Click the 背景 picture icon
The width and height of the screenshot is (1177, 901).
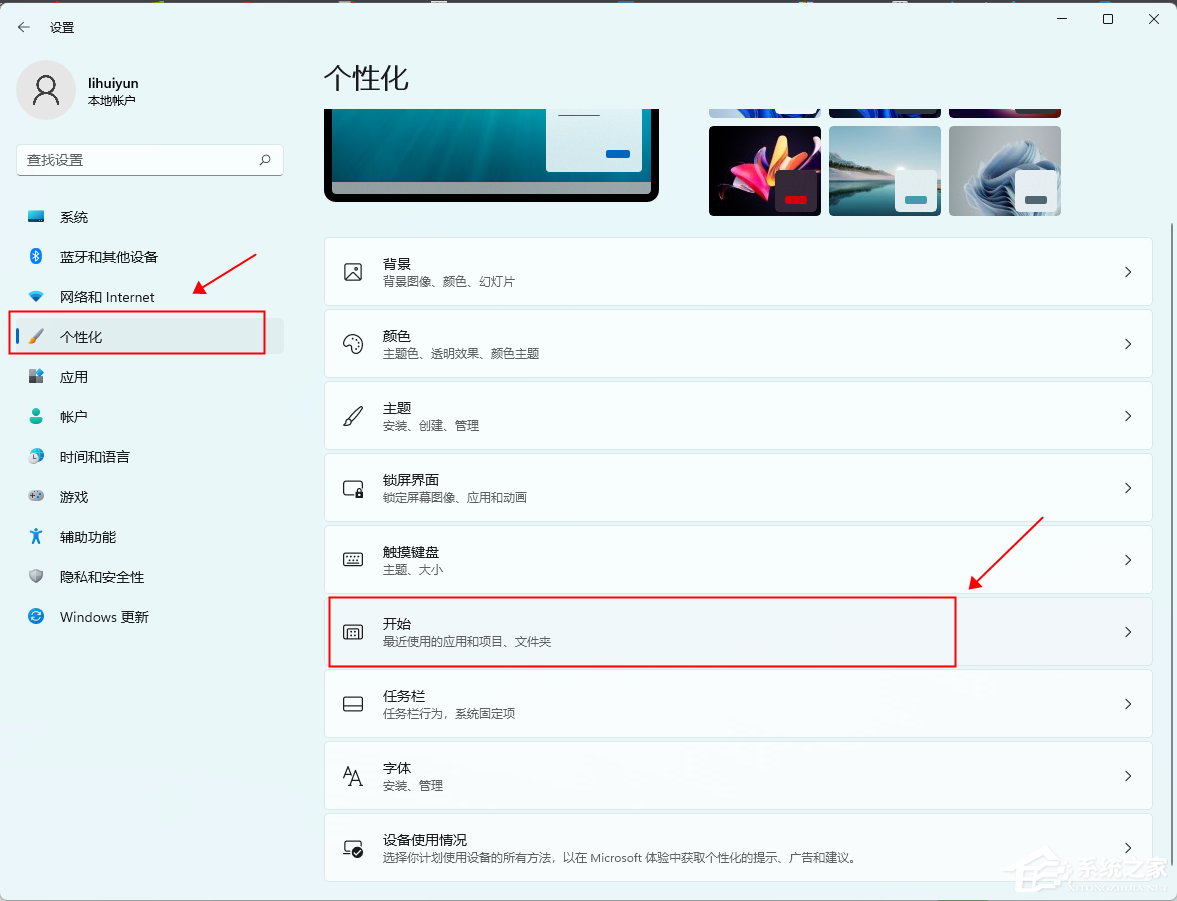tap(353, 272)
